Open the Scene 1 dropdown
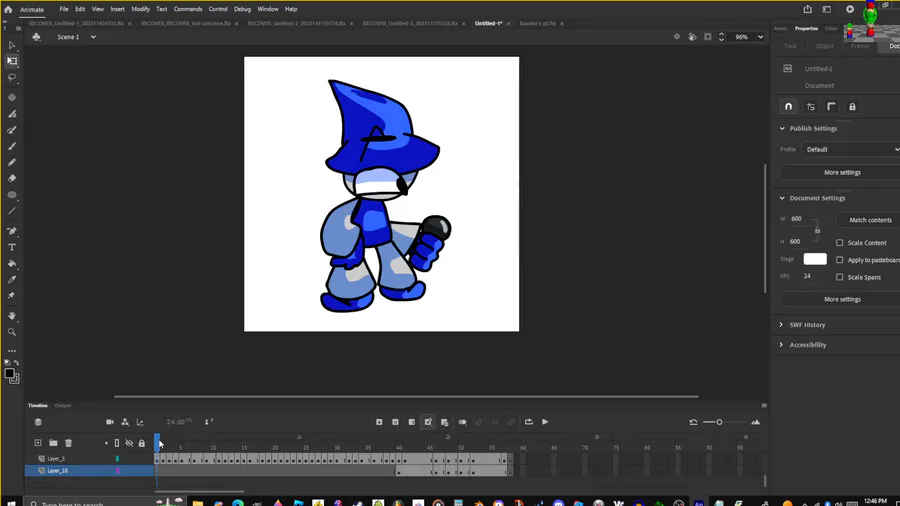900x506 pixels. click(93, 37)
